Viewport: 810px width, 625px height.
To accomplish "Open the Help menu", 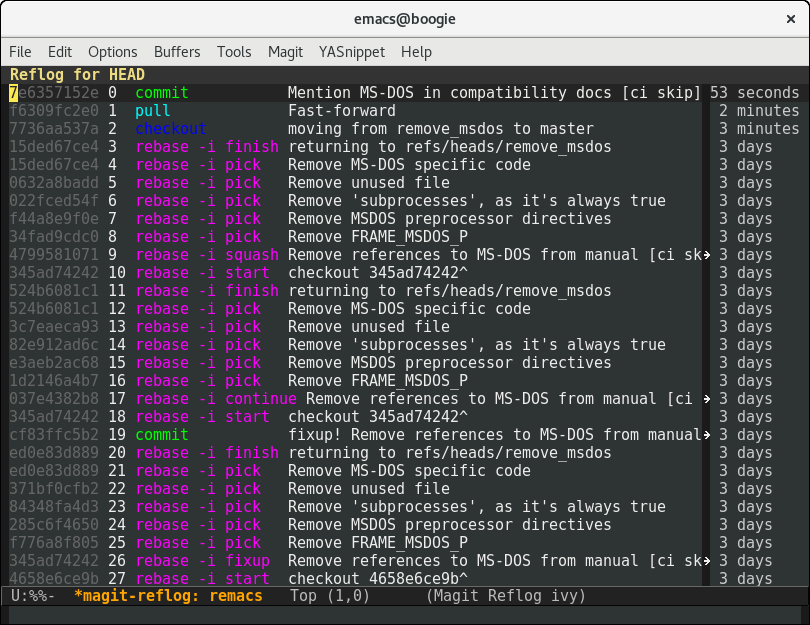I will pos(416,52).
